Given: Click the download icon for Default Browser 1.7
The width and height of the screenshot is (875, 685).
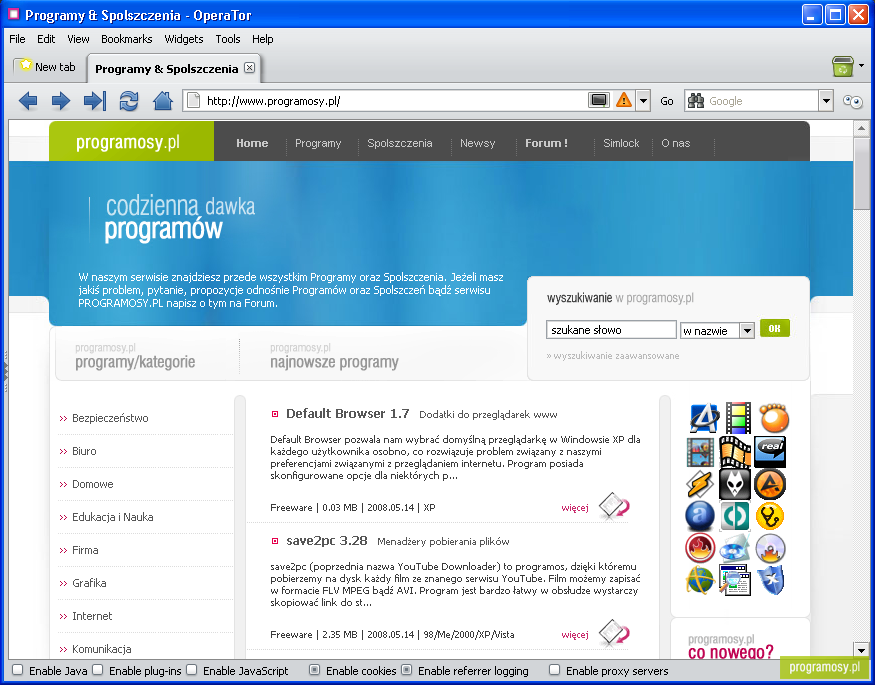Looking at the screenshot, I should (614, 506).
